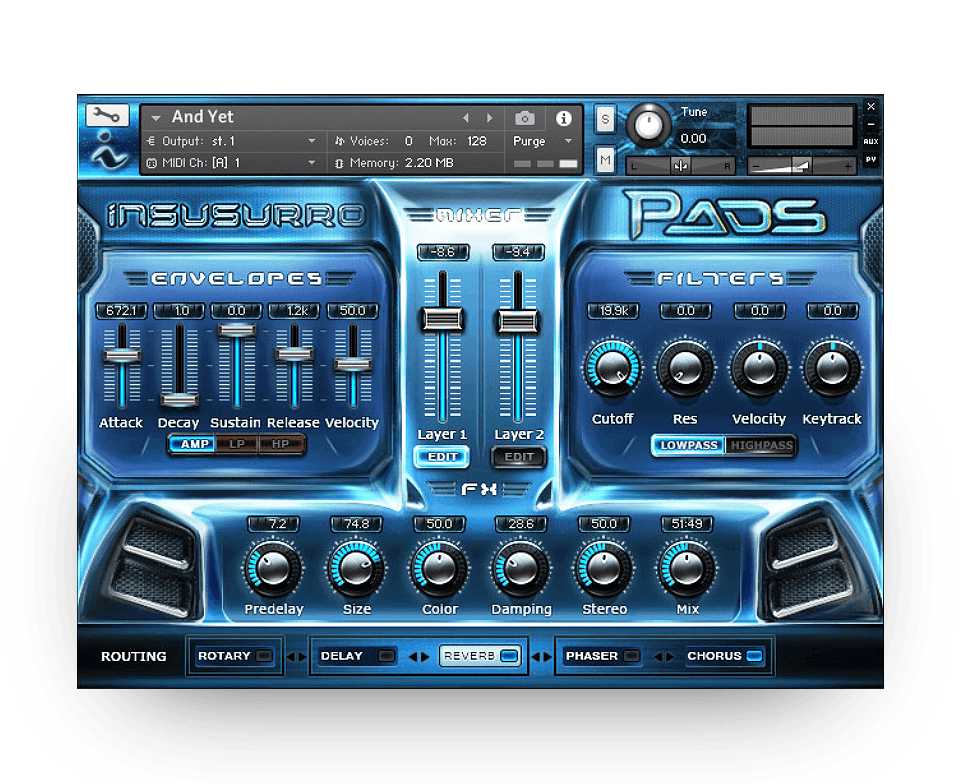Select the CHORUS effect label
Screen dimensions: 961x784
[714, 656]
